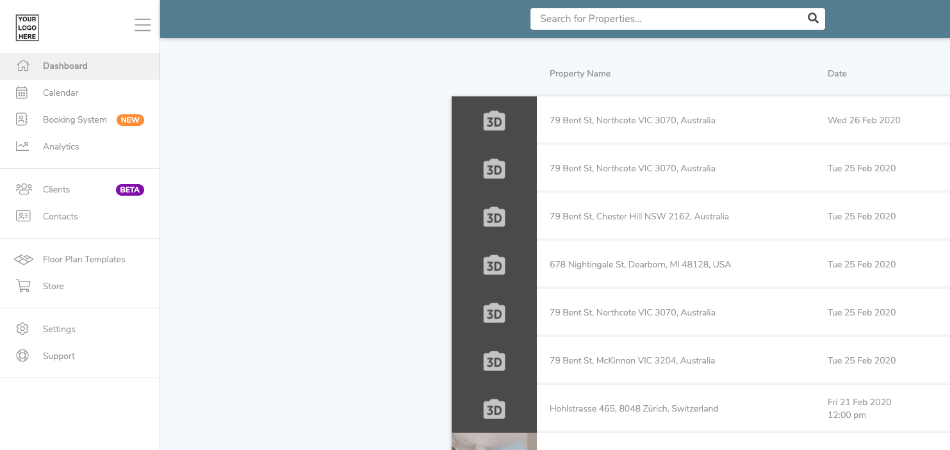Click 3D camera icon for Hohlstrasse property
The image size is (950, 450).
point(494,409)
